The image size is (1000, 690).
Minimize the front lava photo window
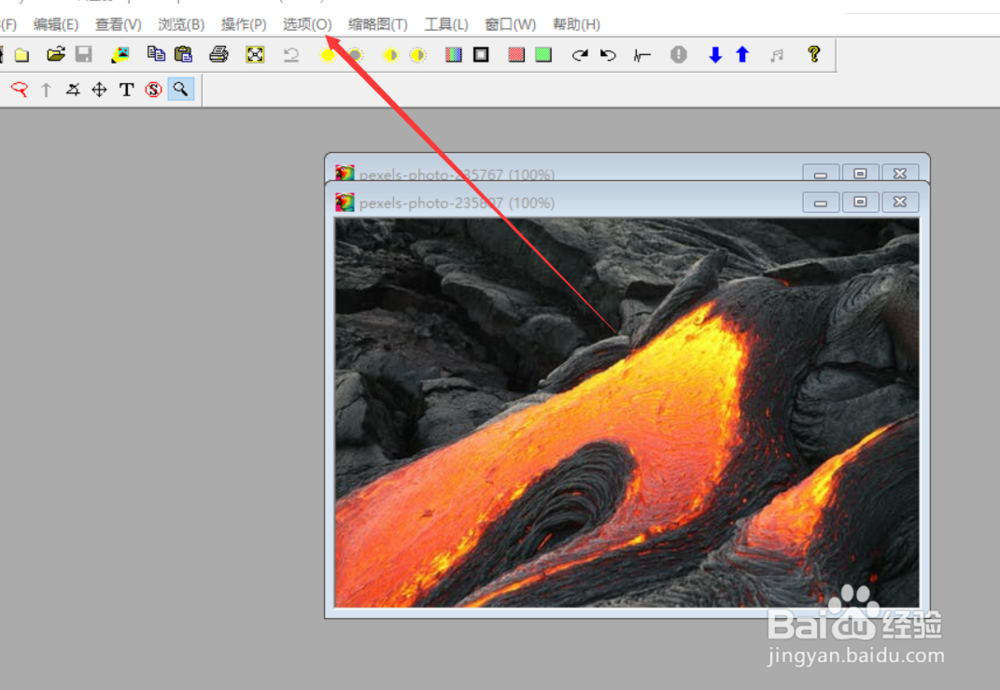click(x=820, y=203)
